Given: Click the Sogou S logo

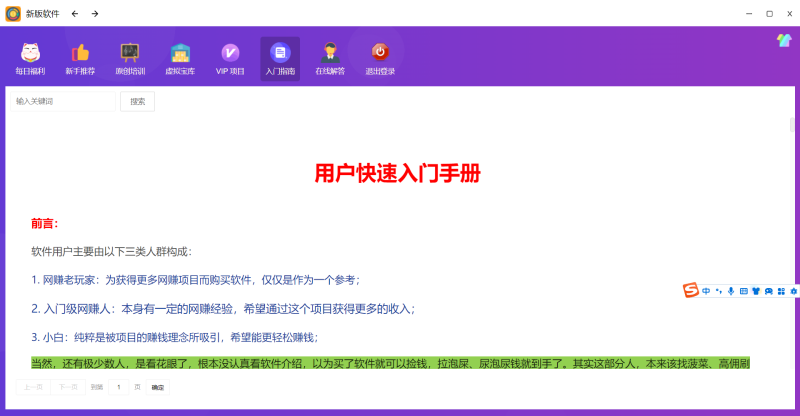Looking at the screenshot, I should (x=690, y=290).
